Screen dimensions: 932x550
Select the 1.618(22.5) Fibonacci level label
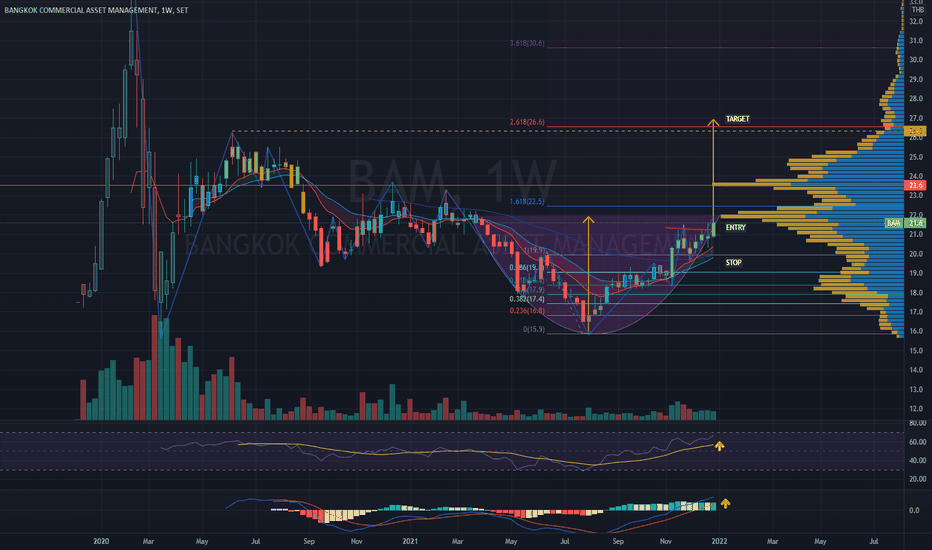527,201
